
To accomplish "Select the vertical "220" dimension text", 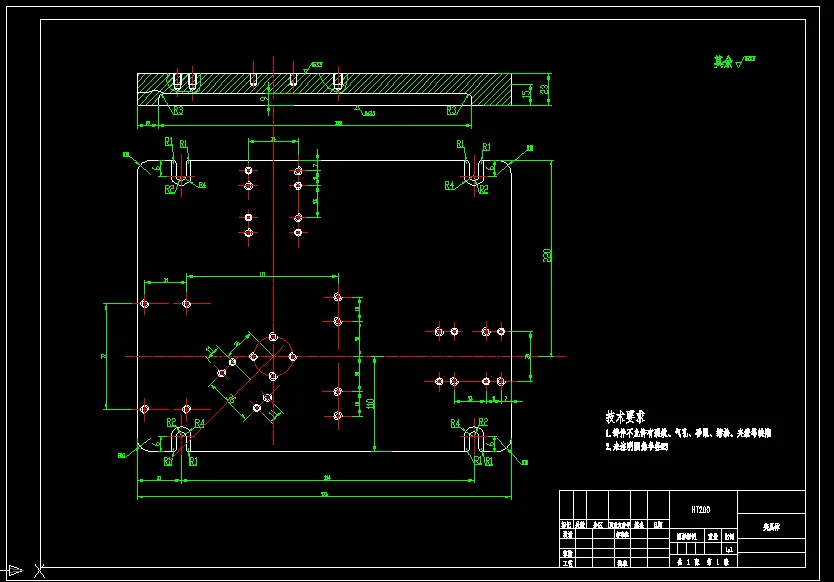I will pyautogui.click(x=546, y=255).
